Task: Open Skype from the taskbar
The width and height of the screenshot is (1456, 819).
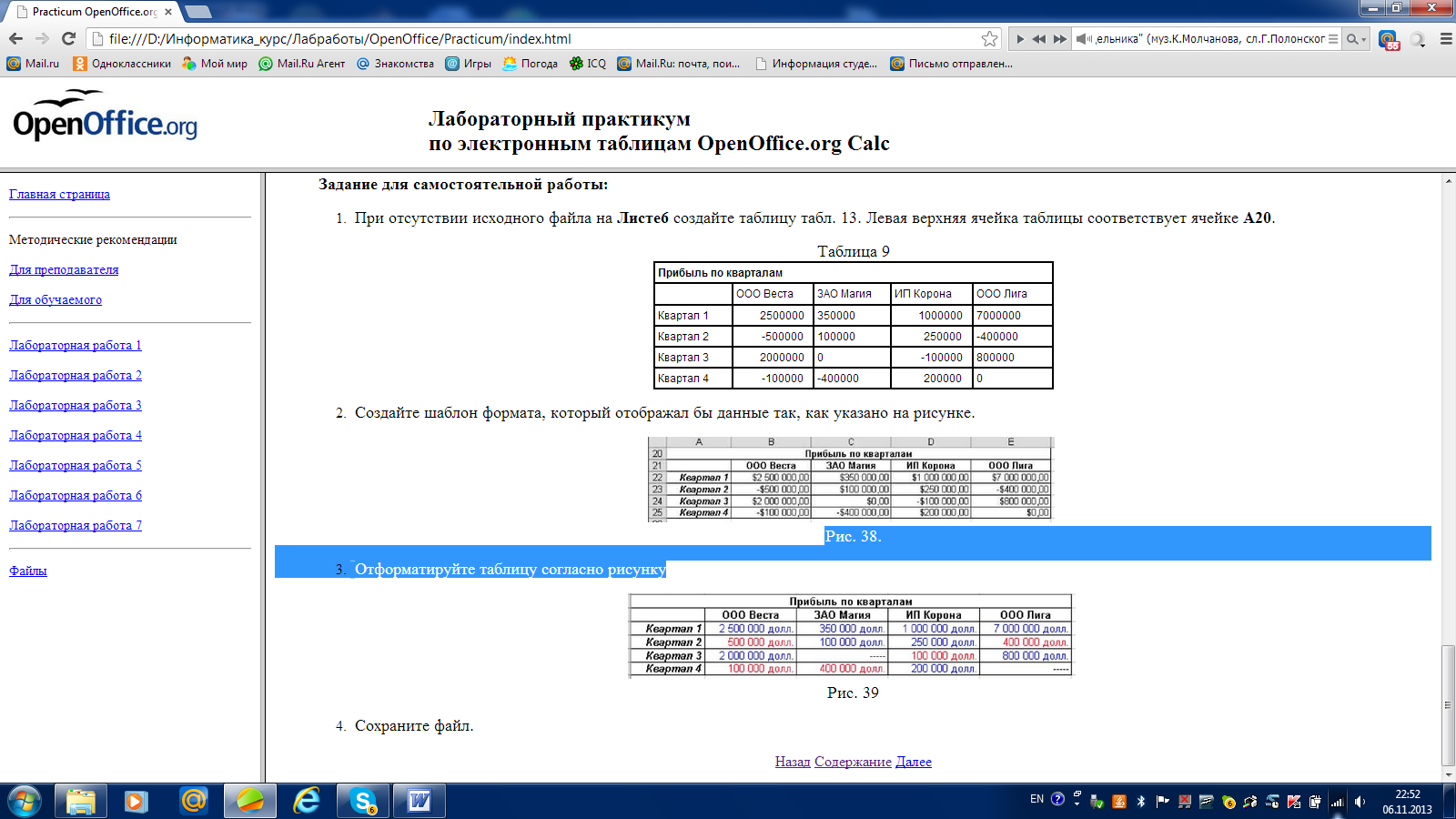Action: (x=363, y=802)
